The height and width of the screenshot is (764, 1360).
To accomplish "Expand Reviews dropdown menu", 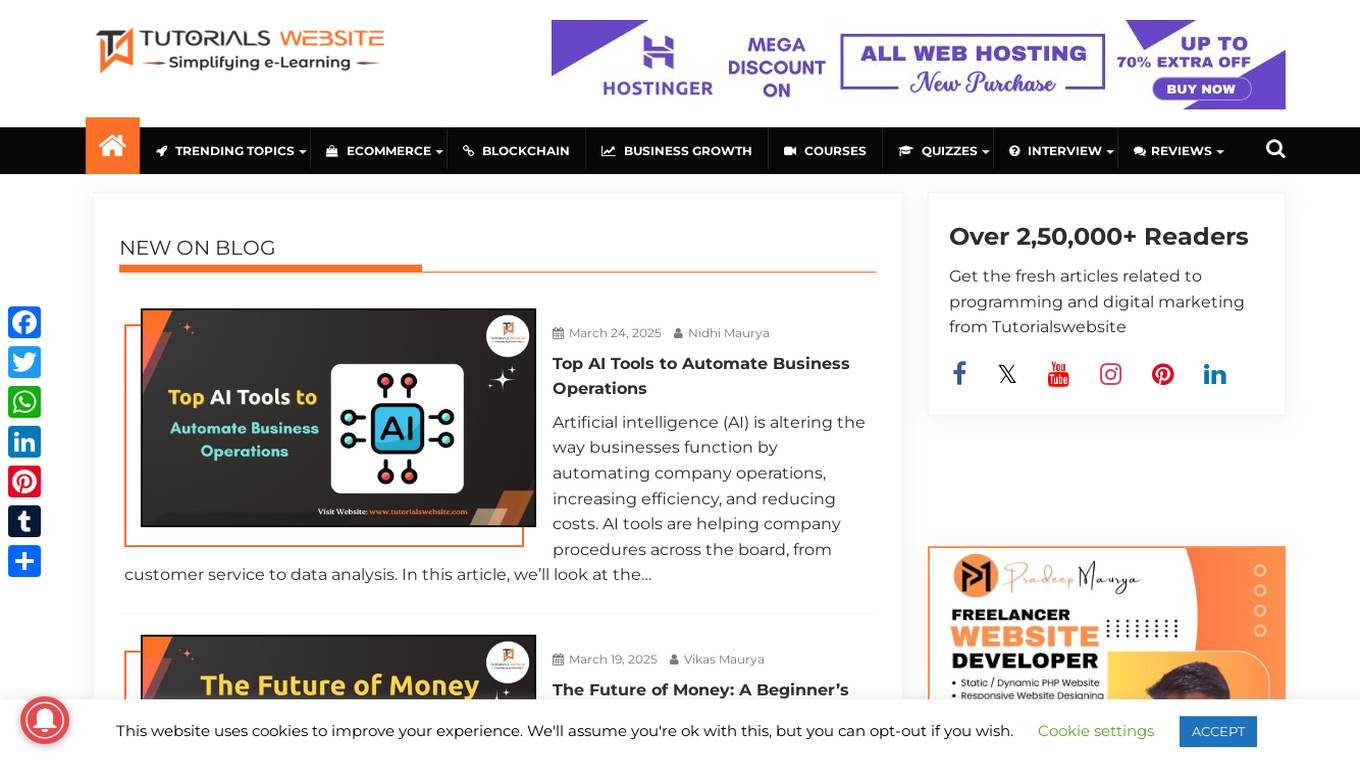I will click(1178, 151).
